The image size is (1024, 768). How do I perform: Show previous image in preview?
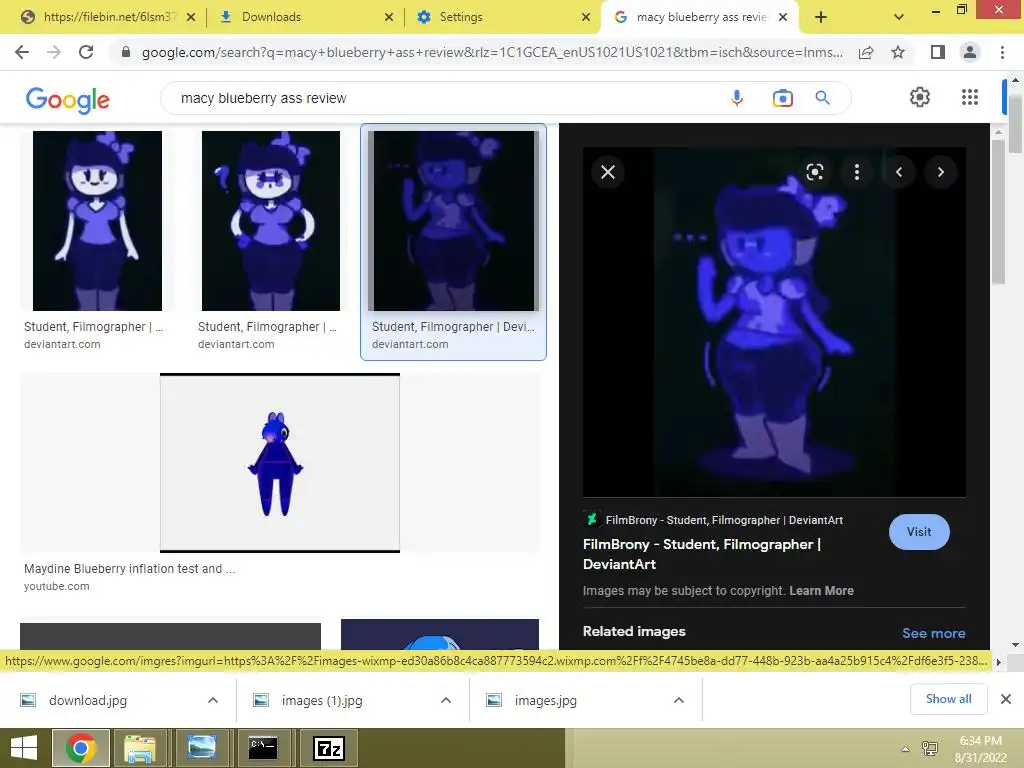899,172
